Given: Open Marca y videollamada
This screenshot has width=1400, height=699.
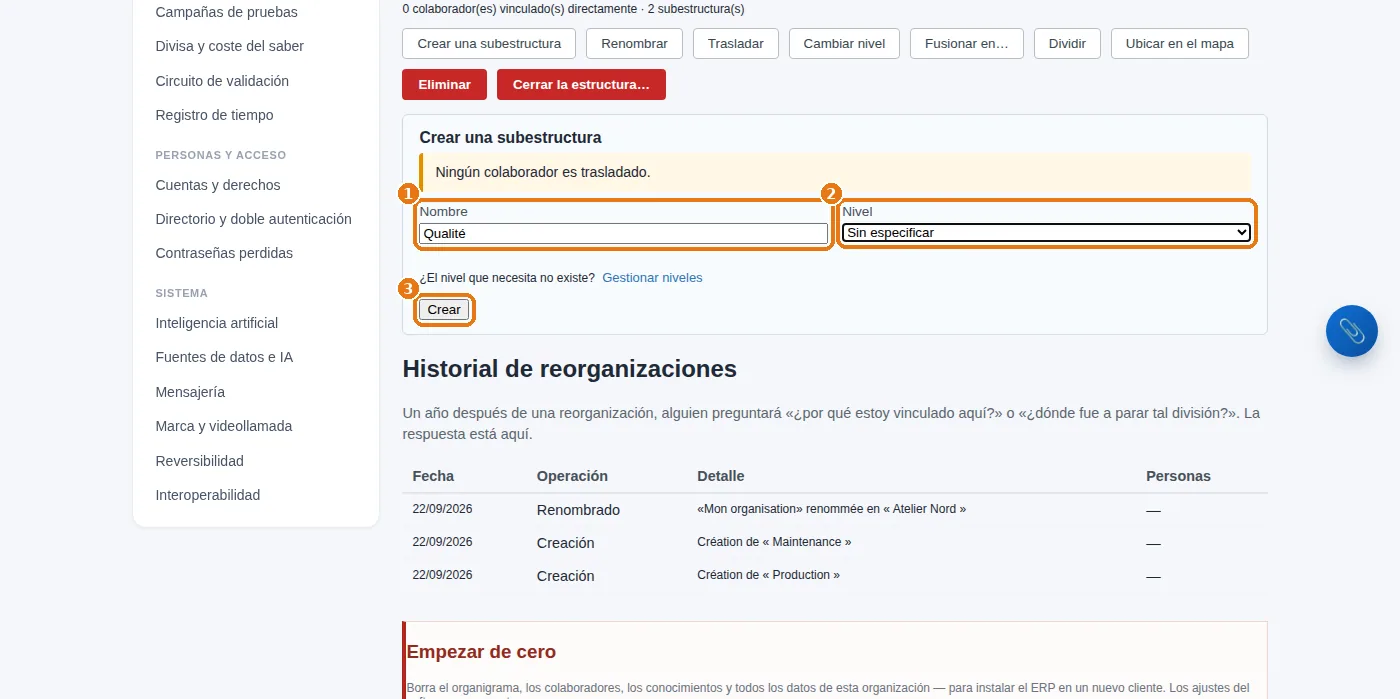Looking at the screenshot, I should tap(224, 426).
